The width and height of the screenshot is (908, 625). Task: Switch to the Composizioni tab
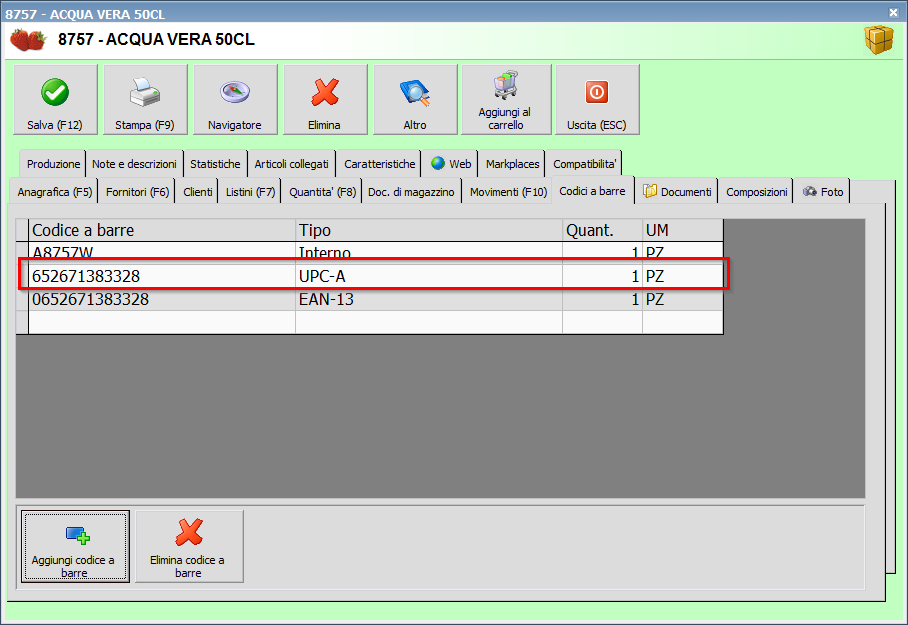point(756,192)
